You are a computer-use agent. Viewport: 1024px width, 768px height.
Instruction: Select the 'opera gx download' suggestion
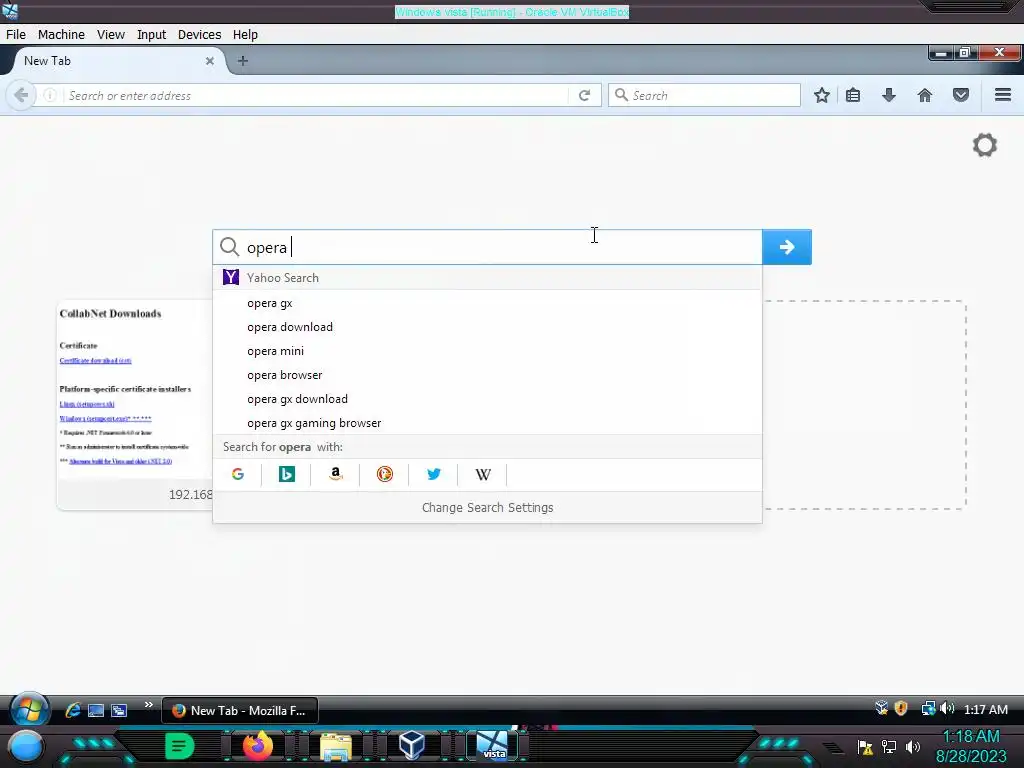(x=487, y=399)
